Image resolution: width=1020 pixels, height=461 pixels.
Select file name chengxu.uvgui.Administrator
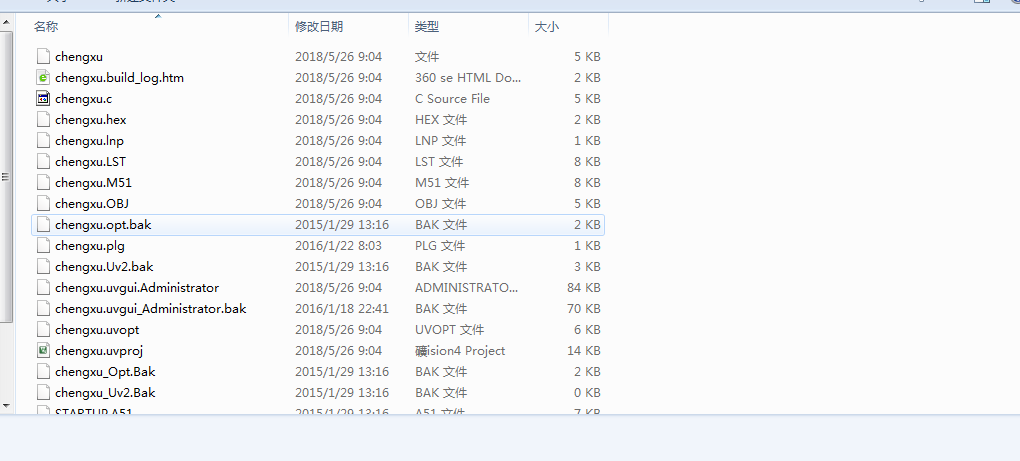pyautogui.click(x=137, y=287)
